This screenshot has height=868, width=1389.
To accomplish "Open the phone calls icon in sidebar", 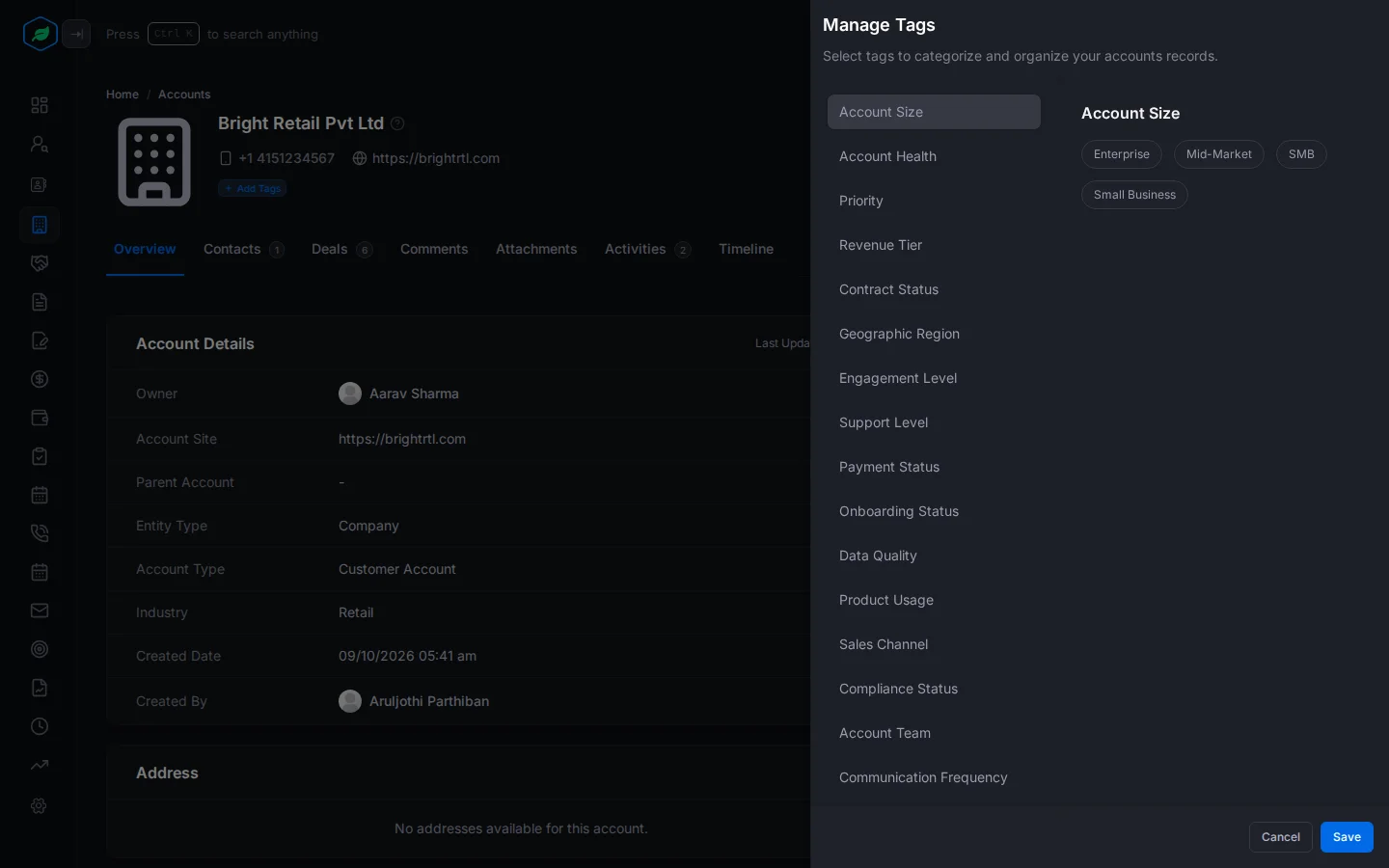I will [40, 533].
